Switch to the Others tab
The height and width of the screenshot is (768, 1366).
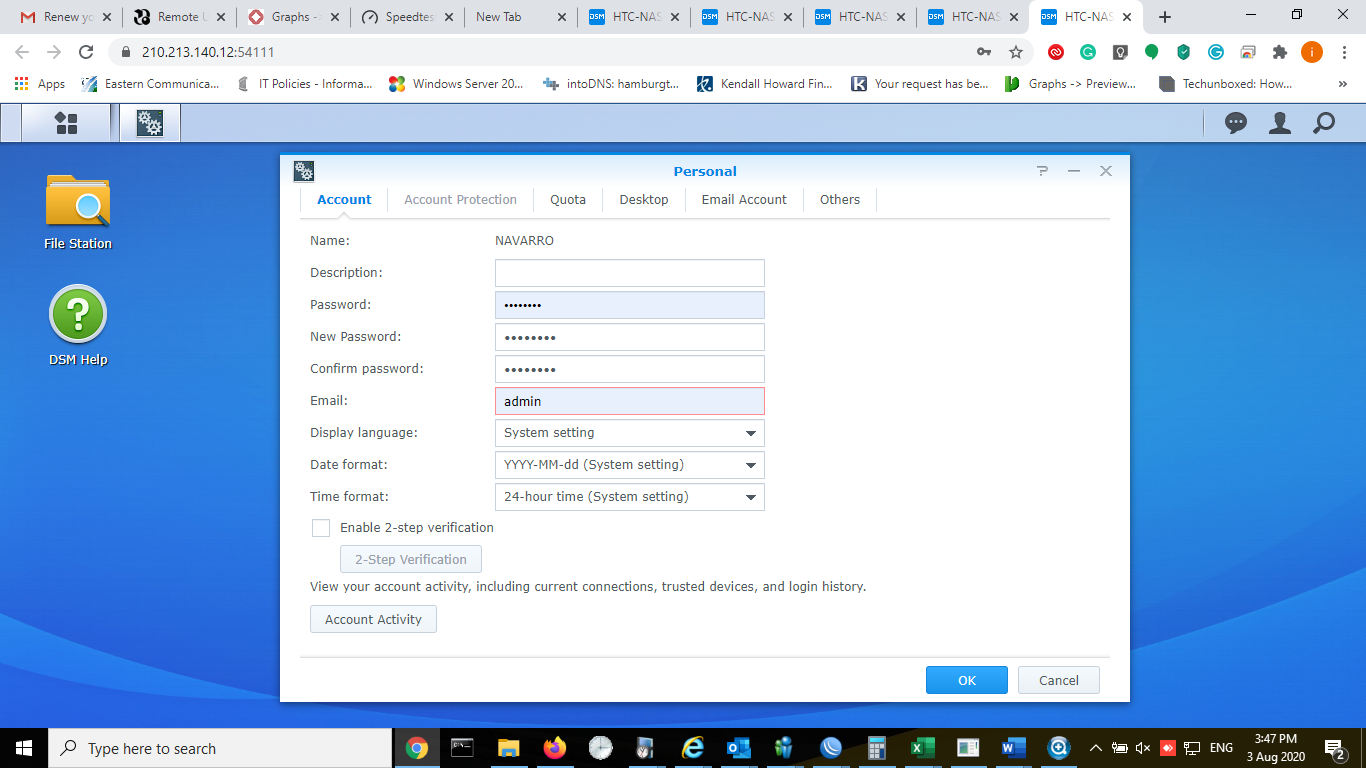point(840,200)
